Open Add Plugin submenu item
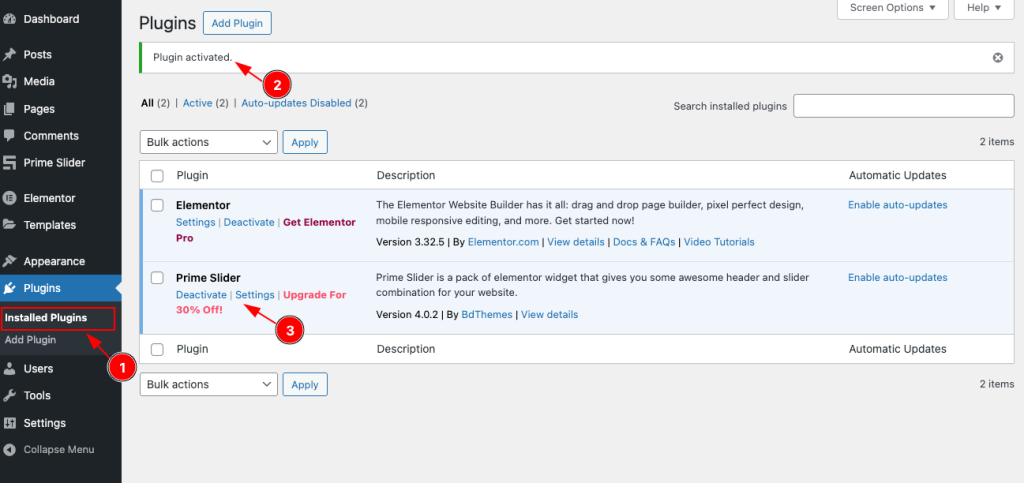The height and width of the screenshot is (483, 1024). click(30, 340)
